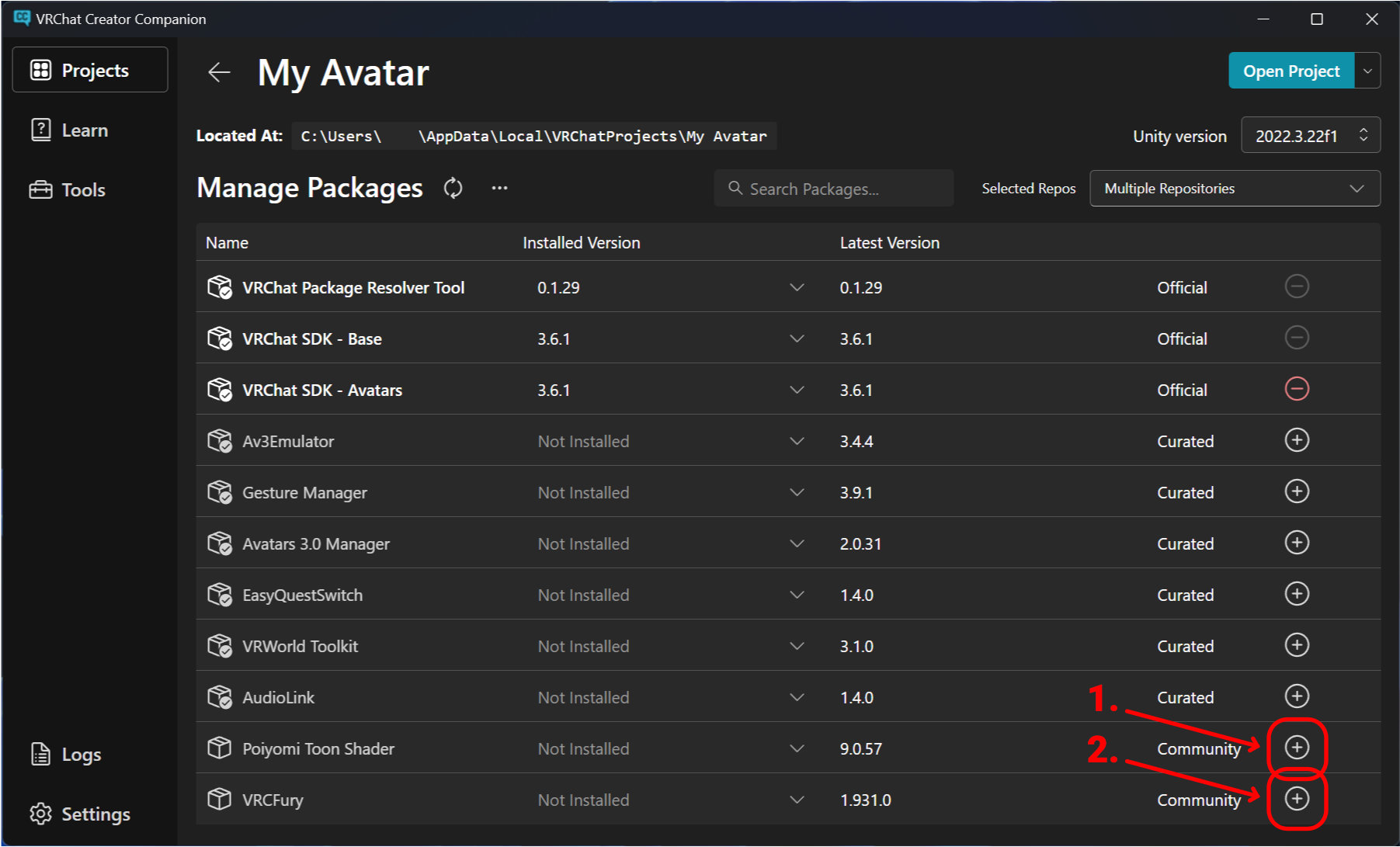Minimize the VRChat Creator Companion window
The height and width of the screenshot is (847, 1400).
pos(1263,19)
